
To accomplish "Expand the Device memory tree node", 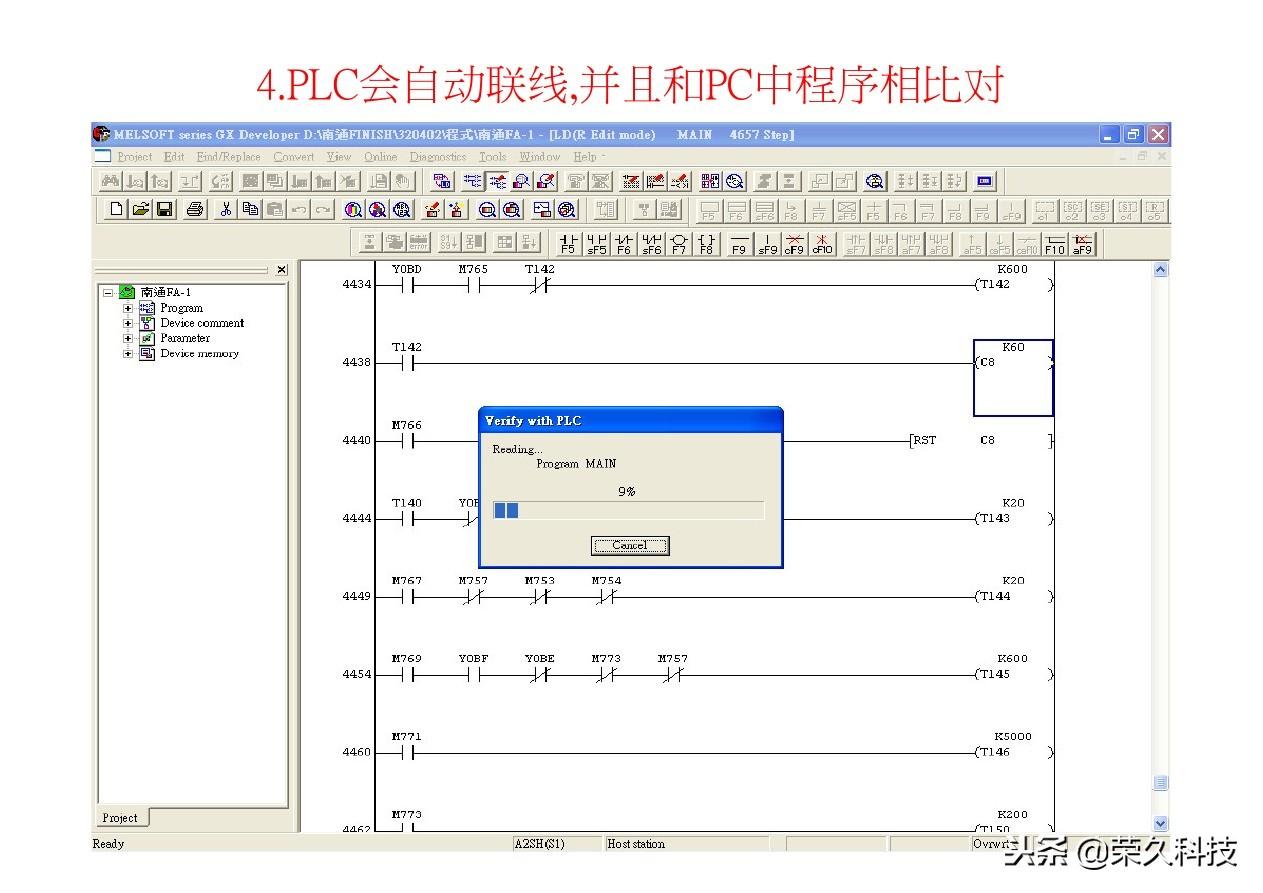I will (x=128, y=353).
